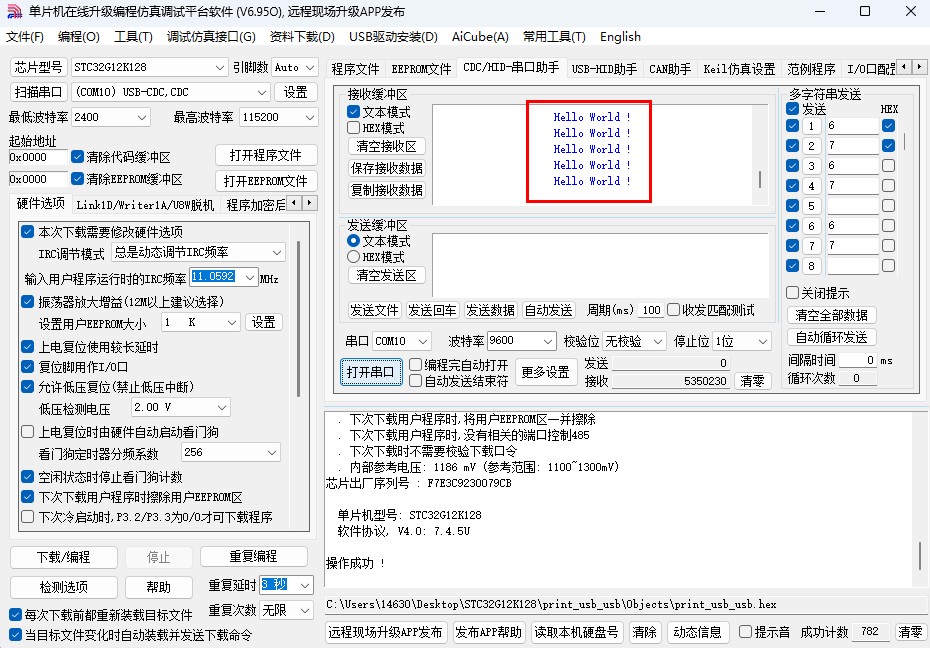The image size is (930, 648).
Task: Click the 周期(ms) 100 input field
Action: [651, 310]
